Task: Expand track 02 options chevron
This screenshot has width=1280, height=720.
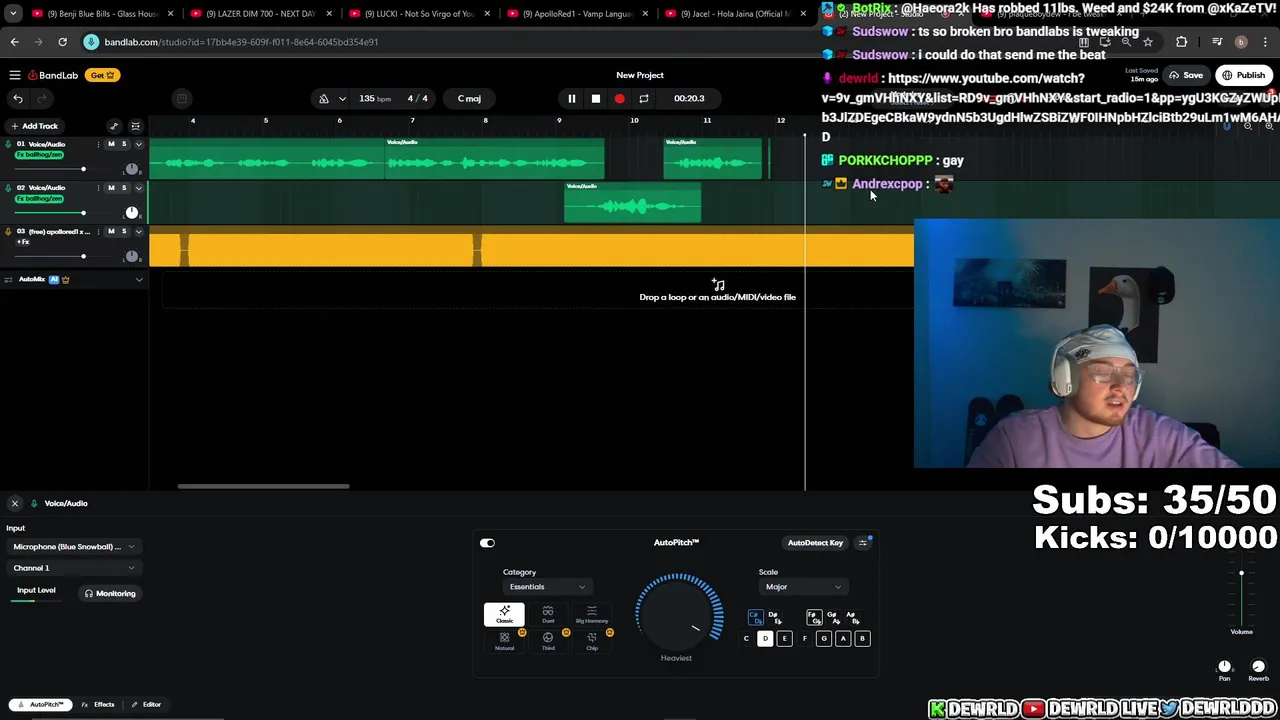Action: [x=139, y=188]
